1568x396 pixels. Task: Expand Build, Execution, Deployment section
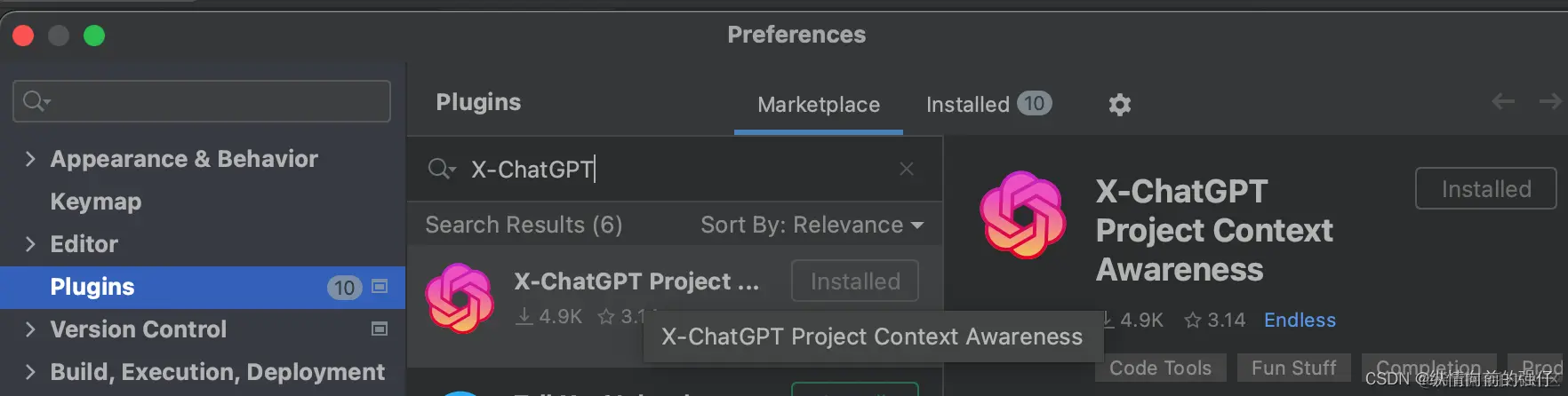(30, 372)
